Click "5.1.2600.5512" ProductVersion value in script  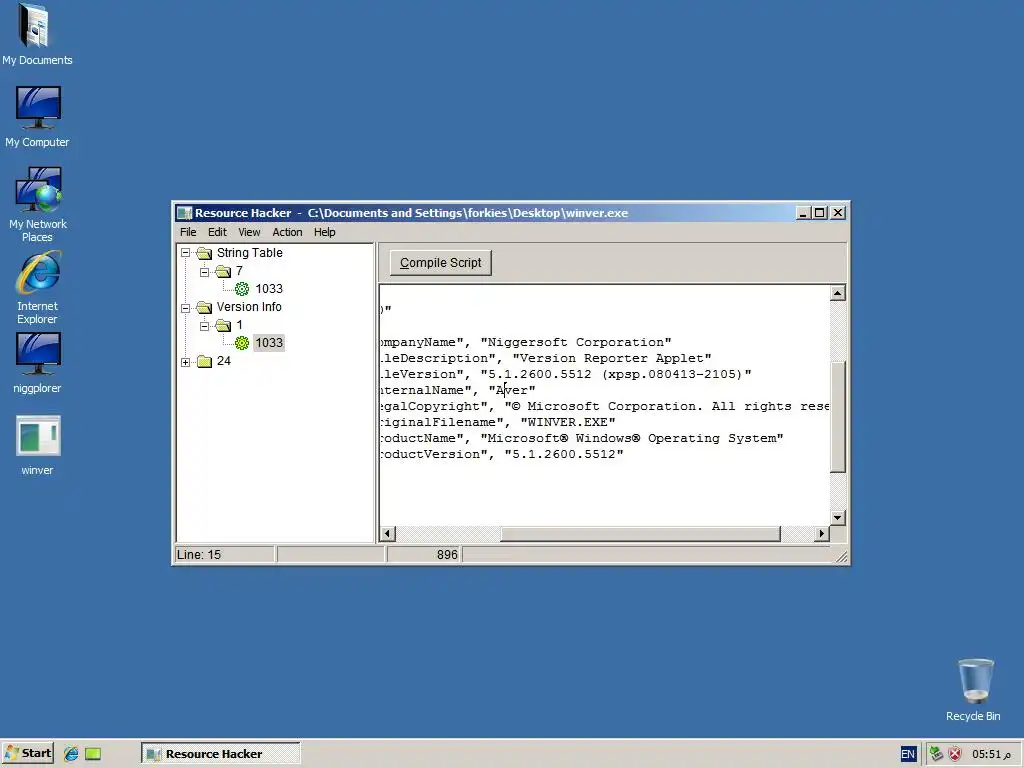(x=564, y=455)
